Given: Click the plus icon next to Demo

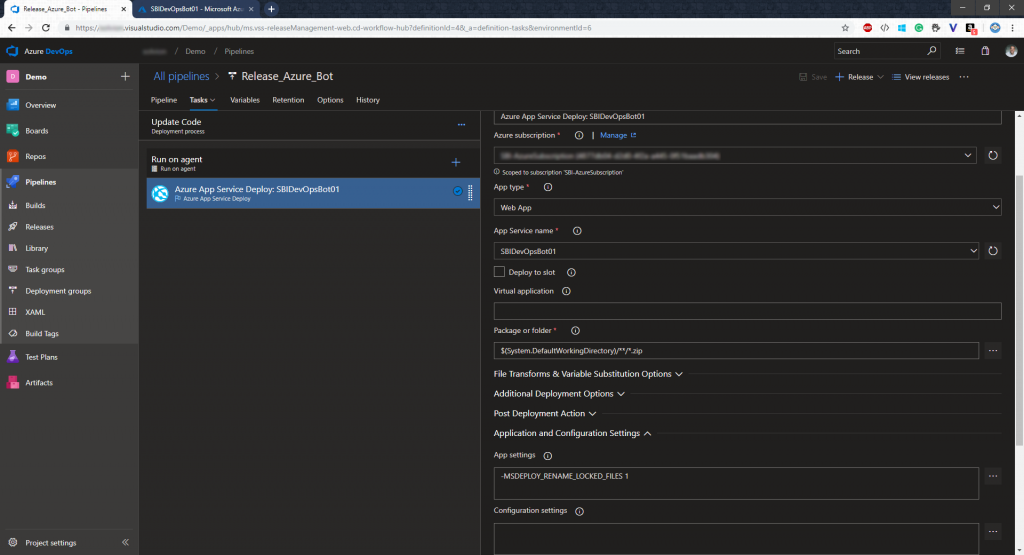Looking at the screenshot, I should pos(125,76).
